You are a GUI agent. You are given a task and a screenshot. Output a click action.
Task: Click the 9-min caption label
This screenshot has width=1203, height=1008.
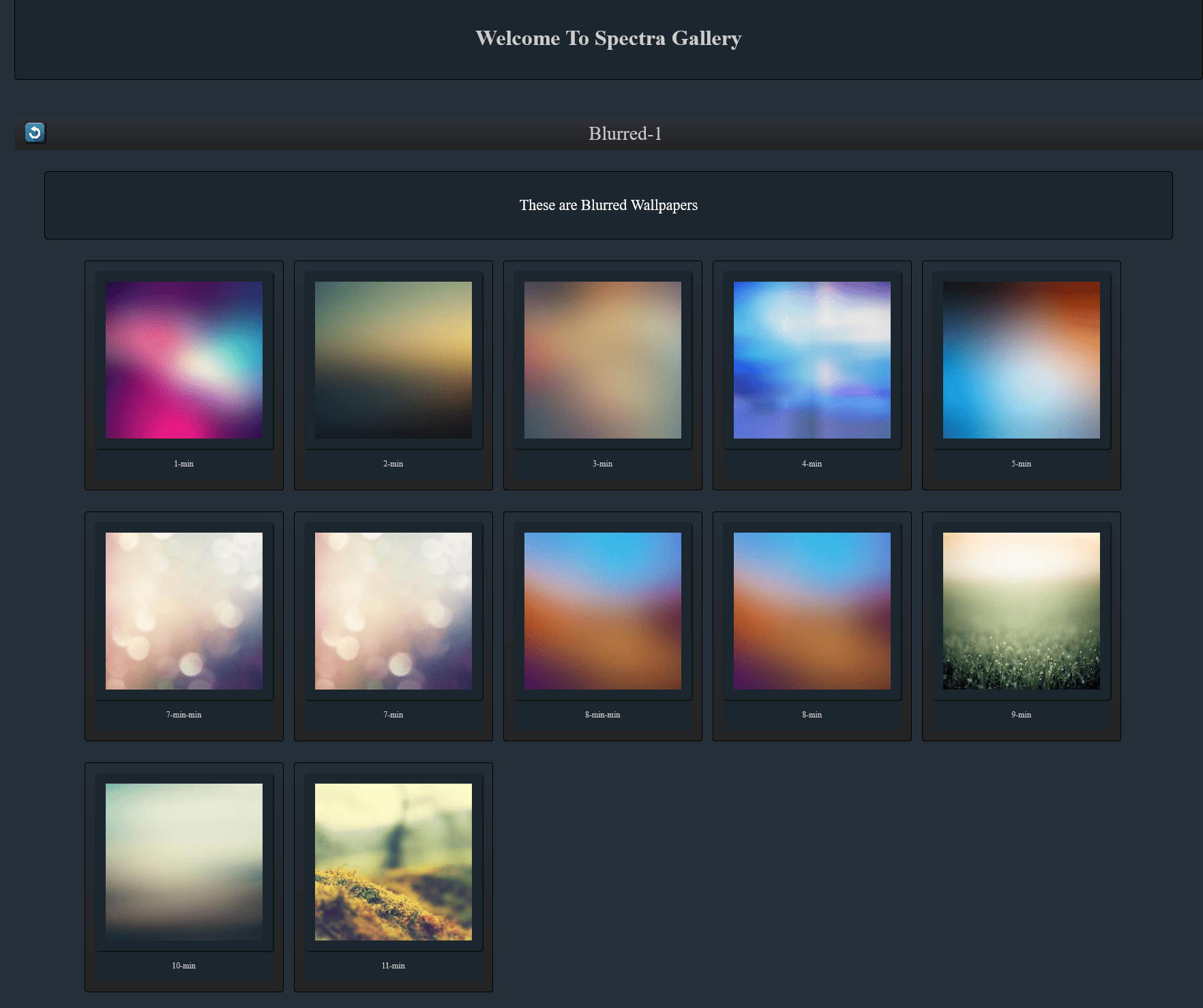[1022, 715]
